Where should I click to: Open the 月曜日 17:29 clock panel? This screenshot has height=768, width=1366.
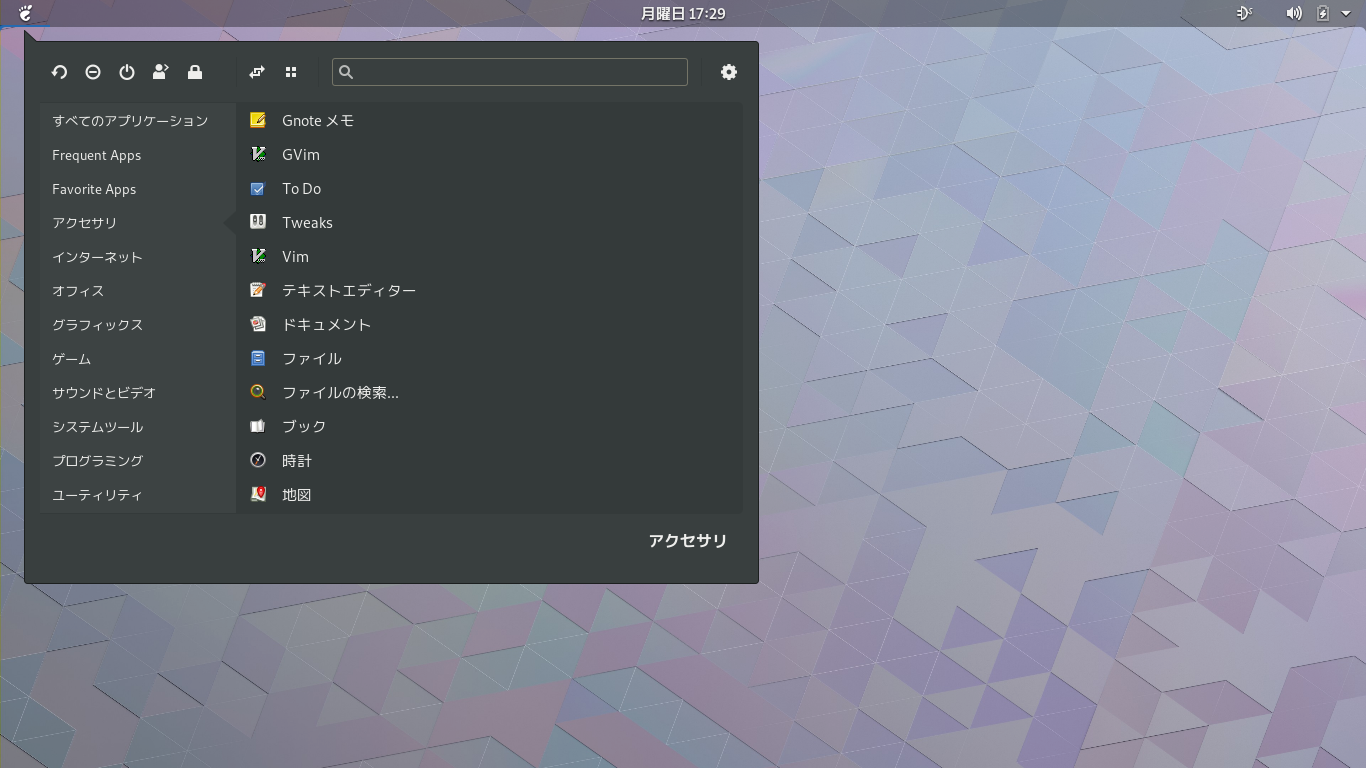683,13
